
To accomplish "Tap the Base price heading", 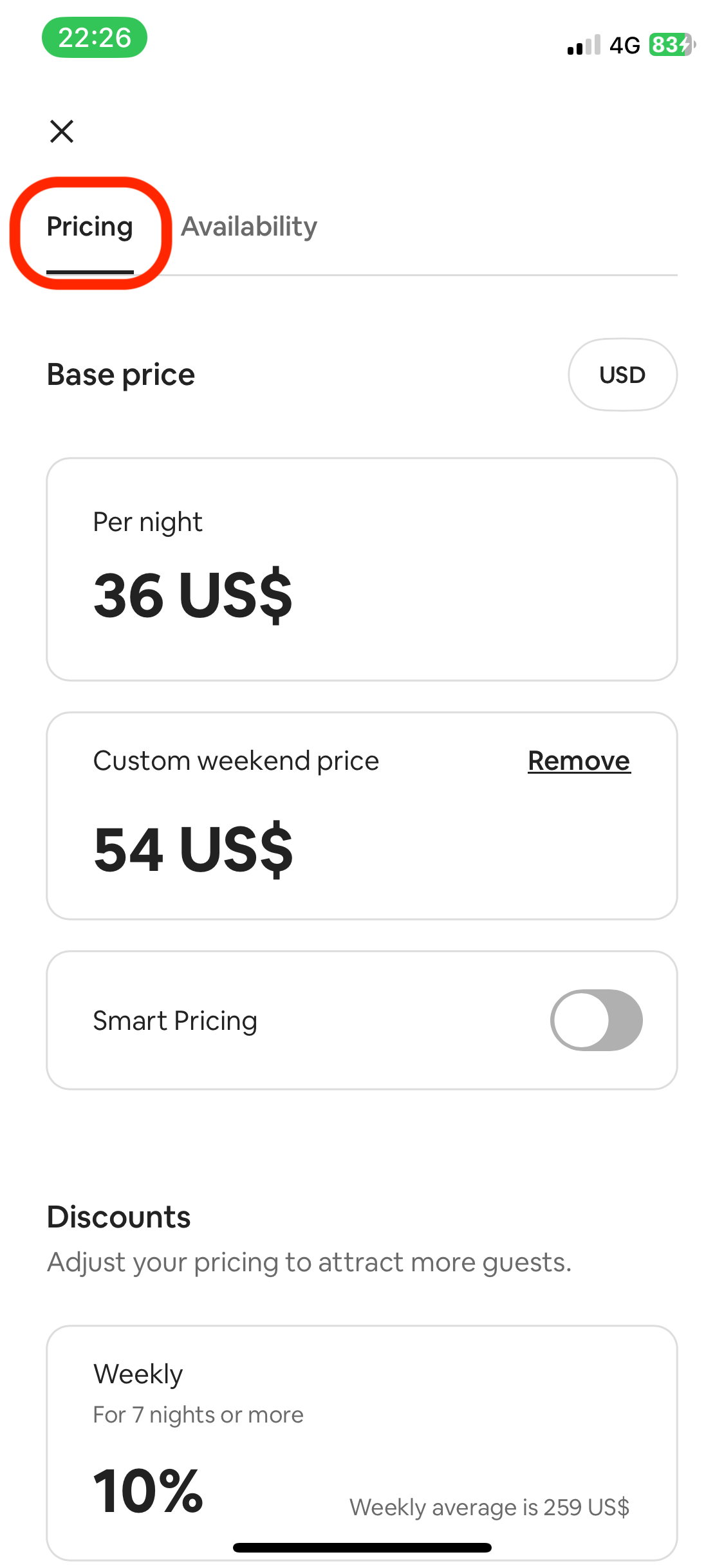I will coord(121,375).
